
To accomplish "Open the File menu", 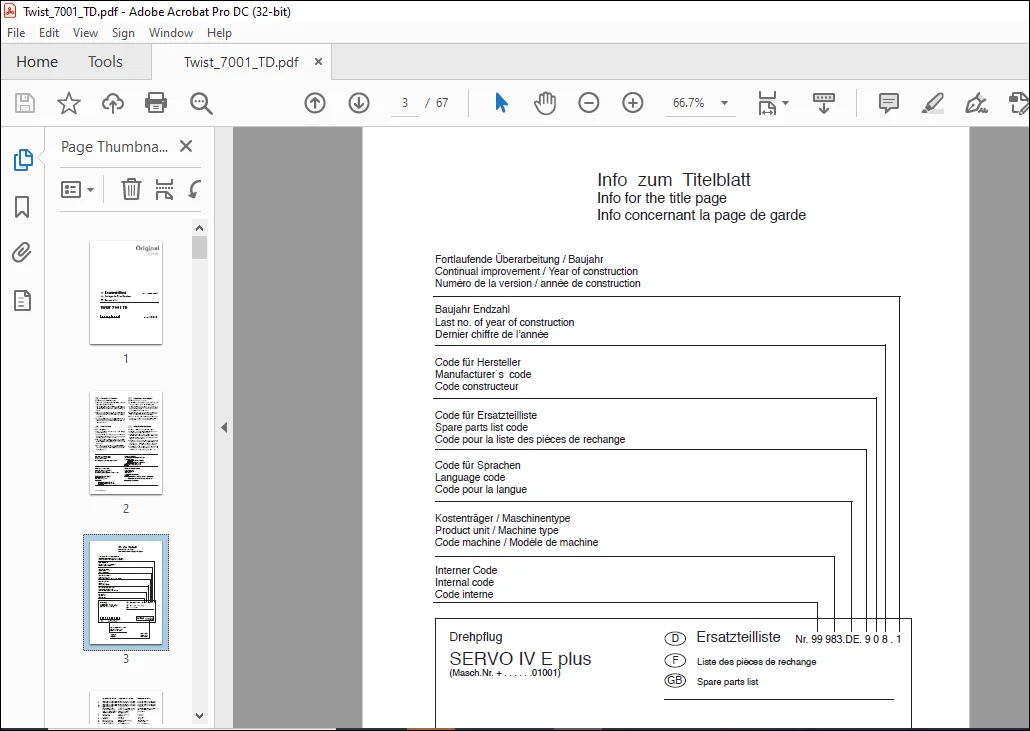I will tap(16, 33).
